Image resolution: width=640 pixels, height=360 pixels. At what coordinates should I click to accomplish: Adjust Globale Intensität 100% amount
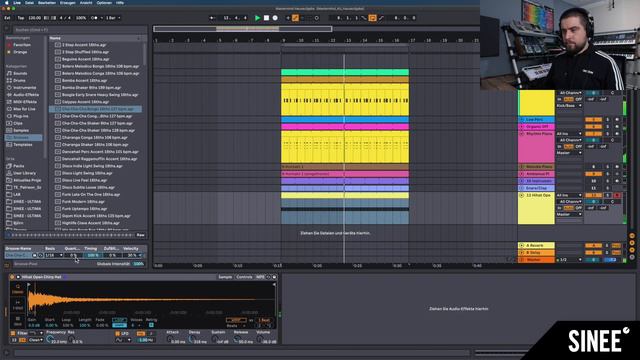pos(139,264)
